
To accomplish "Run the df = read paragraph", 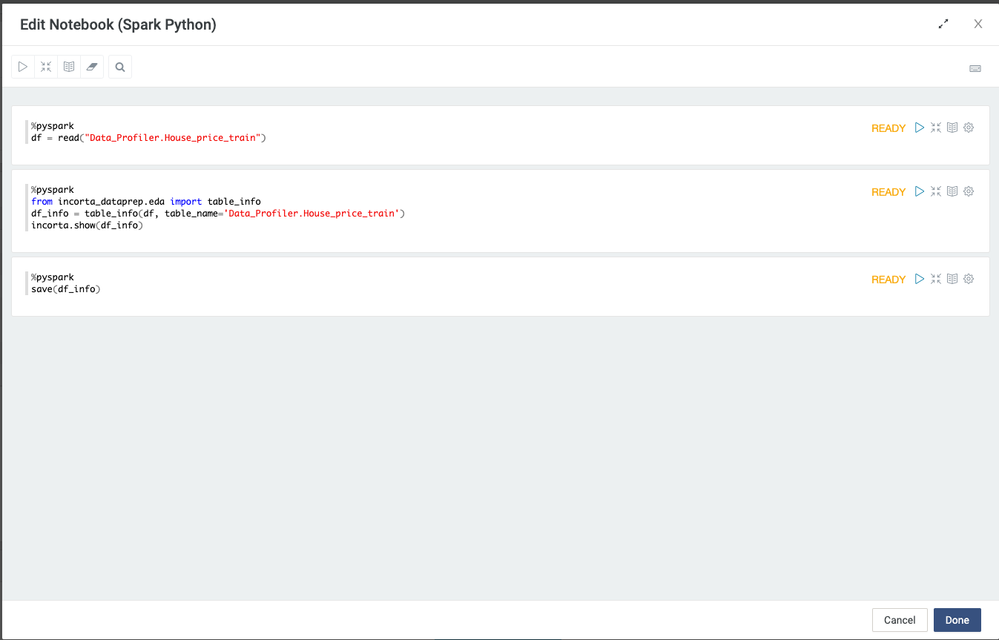I will 919,128.
